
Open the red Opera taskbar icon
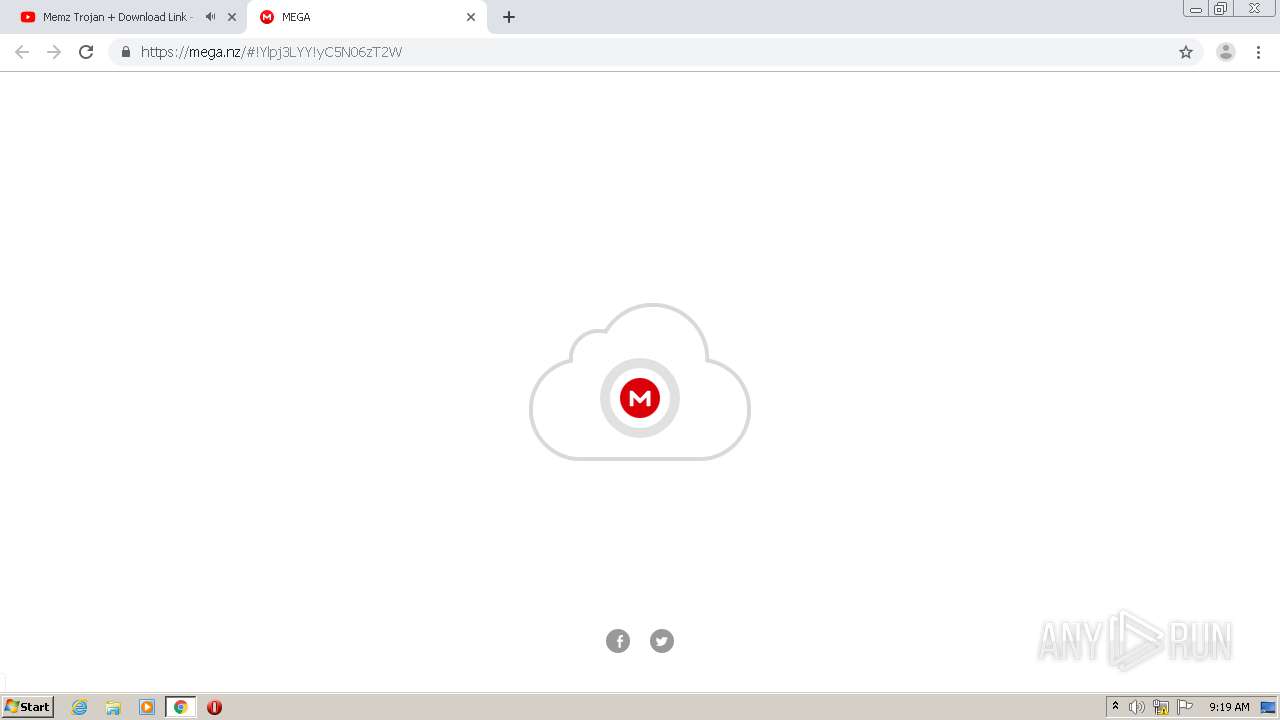coord(214,707)
